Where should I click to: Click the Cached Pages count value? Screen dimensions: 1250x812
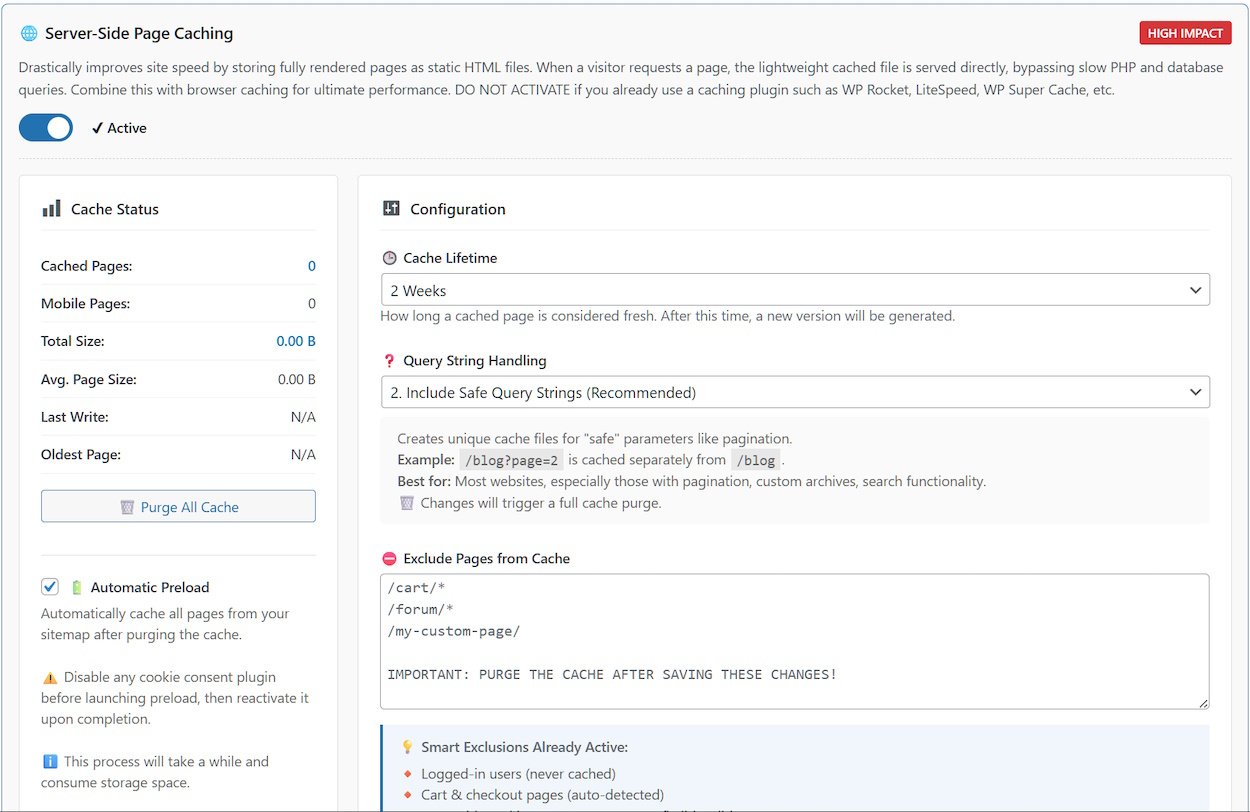[x=311, y=266]
